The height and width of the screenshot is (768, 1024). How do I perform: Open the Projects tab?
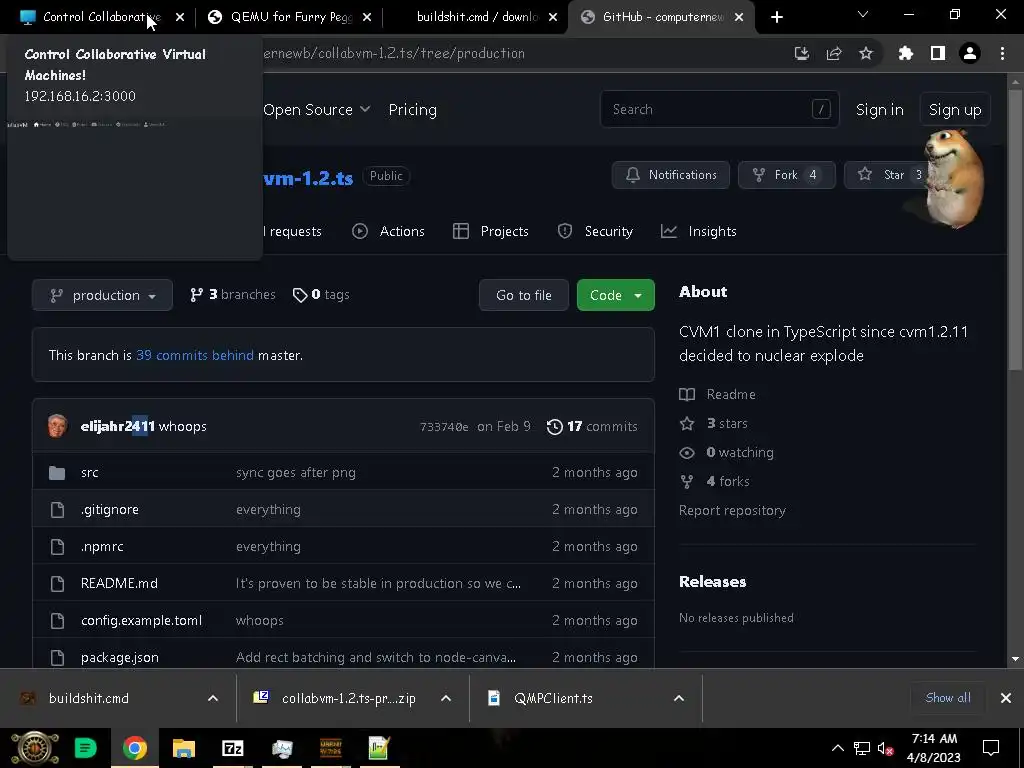(491, 231)
